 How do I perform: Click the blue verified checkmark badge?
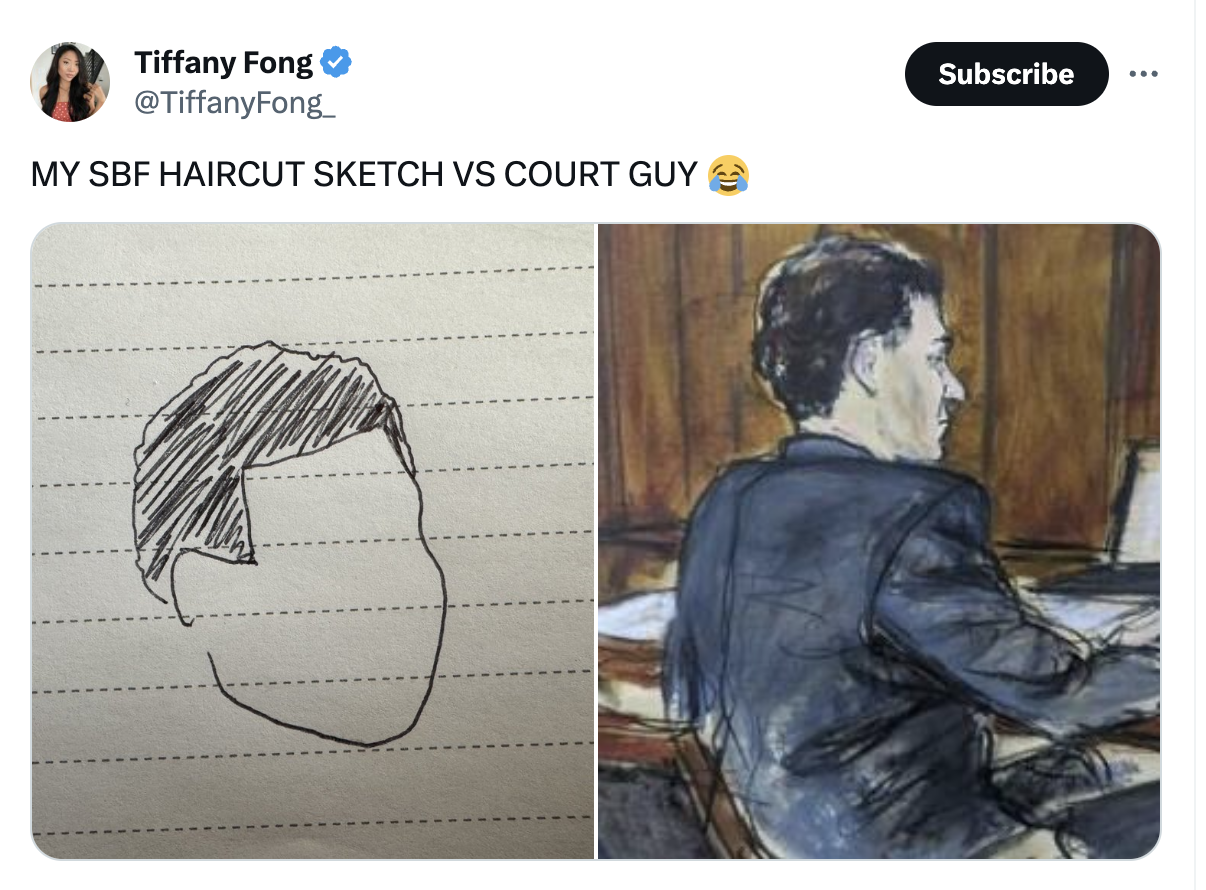tap(335, 63)
